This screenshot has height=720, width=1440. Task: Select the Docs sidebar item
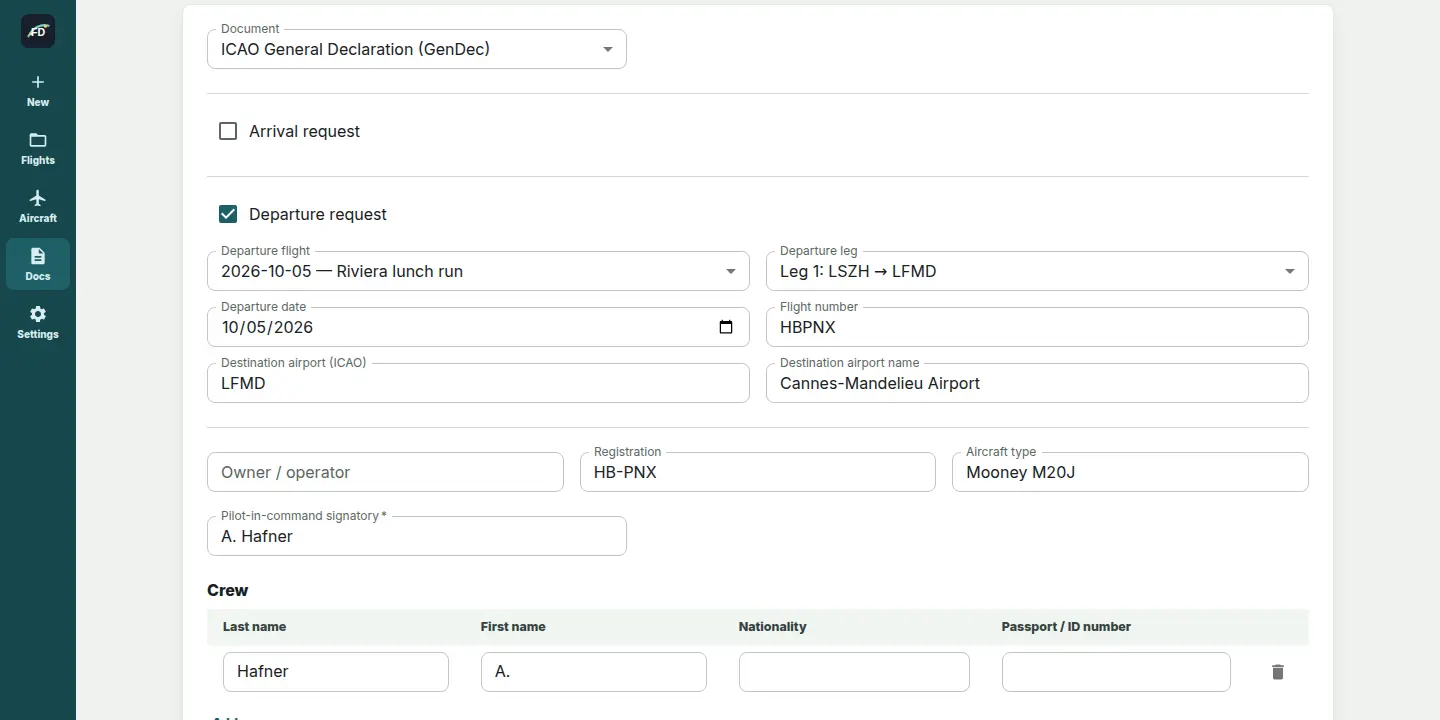[x=38, y=264]
